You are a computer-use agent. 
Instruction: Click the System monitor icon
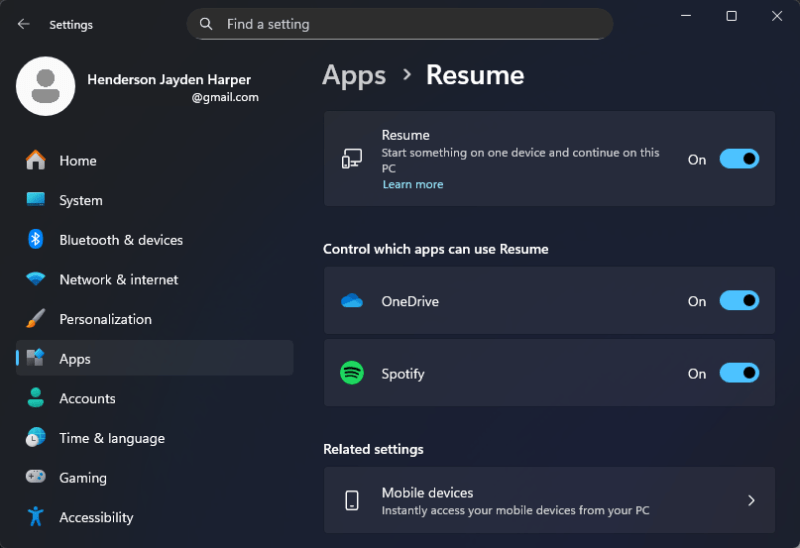[36, 200]
